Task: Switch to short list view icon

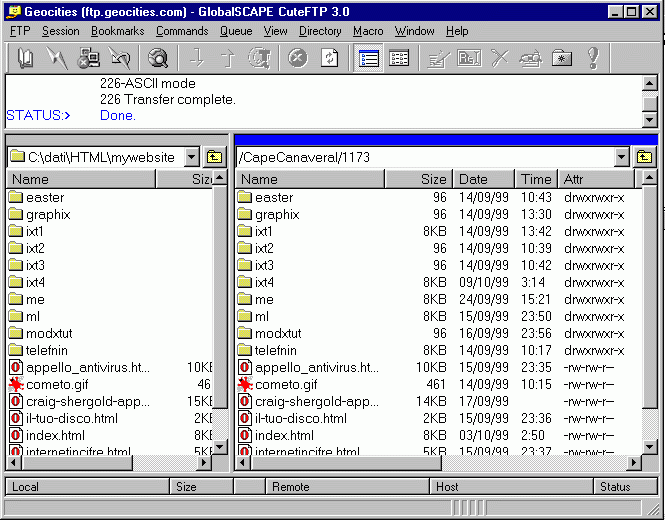Action: point(368,58)
